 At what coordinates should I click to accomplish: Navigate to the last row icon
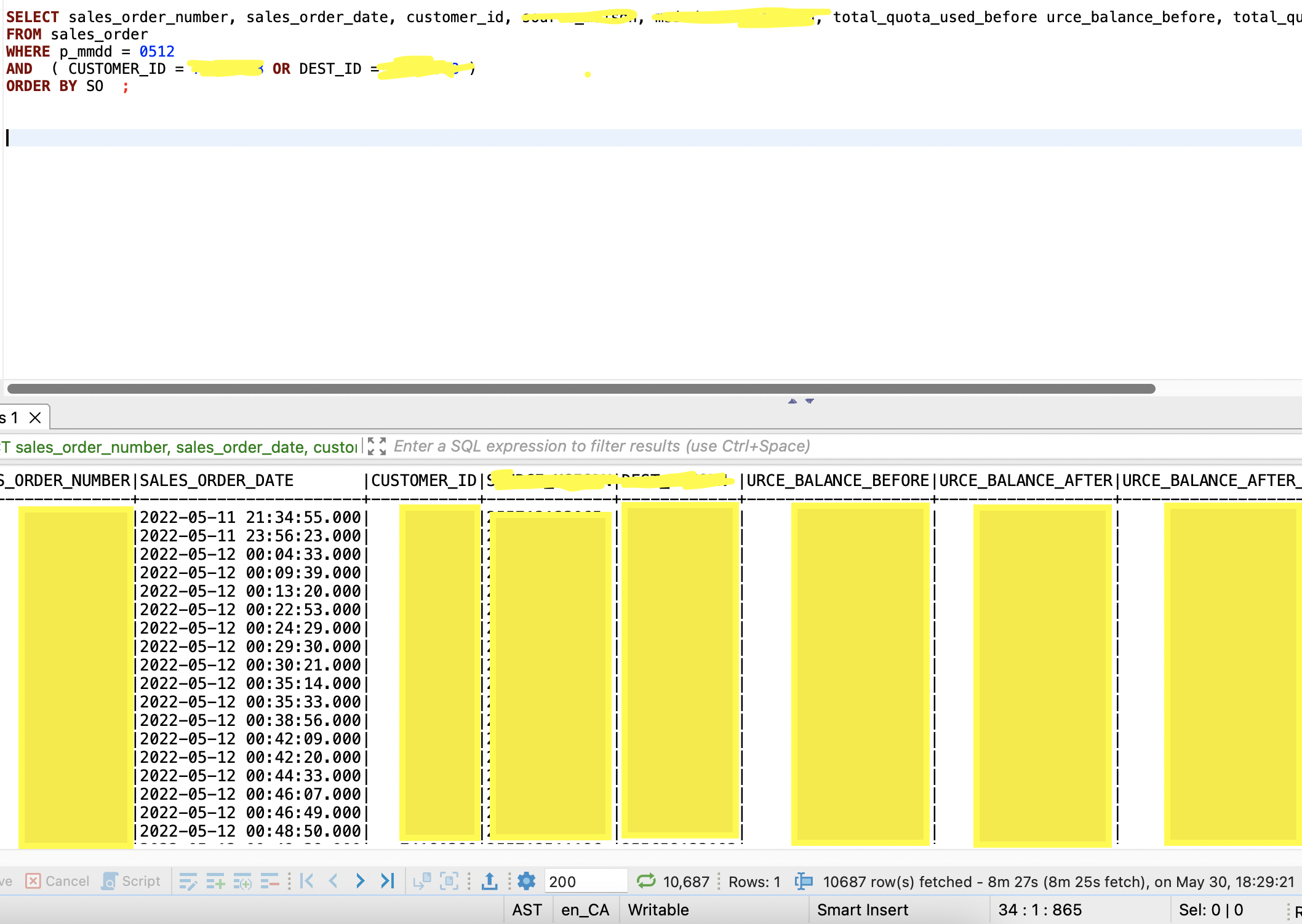tap(388, 880)
